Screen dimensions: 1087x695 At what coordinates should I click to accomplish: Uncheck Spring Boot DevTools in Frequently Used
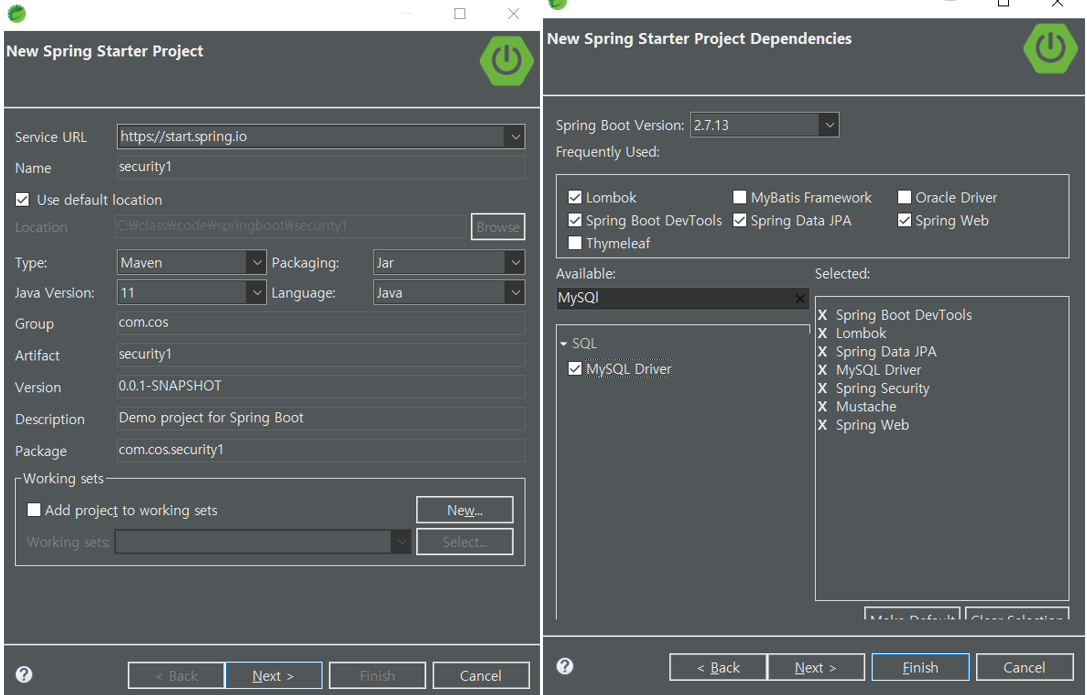point(575,220)
